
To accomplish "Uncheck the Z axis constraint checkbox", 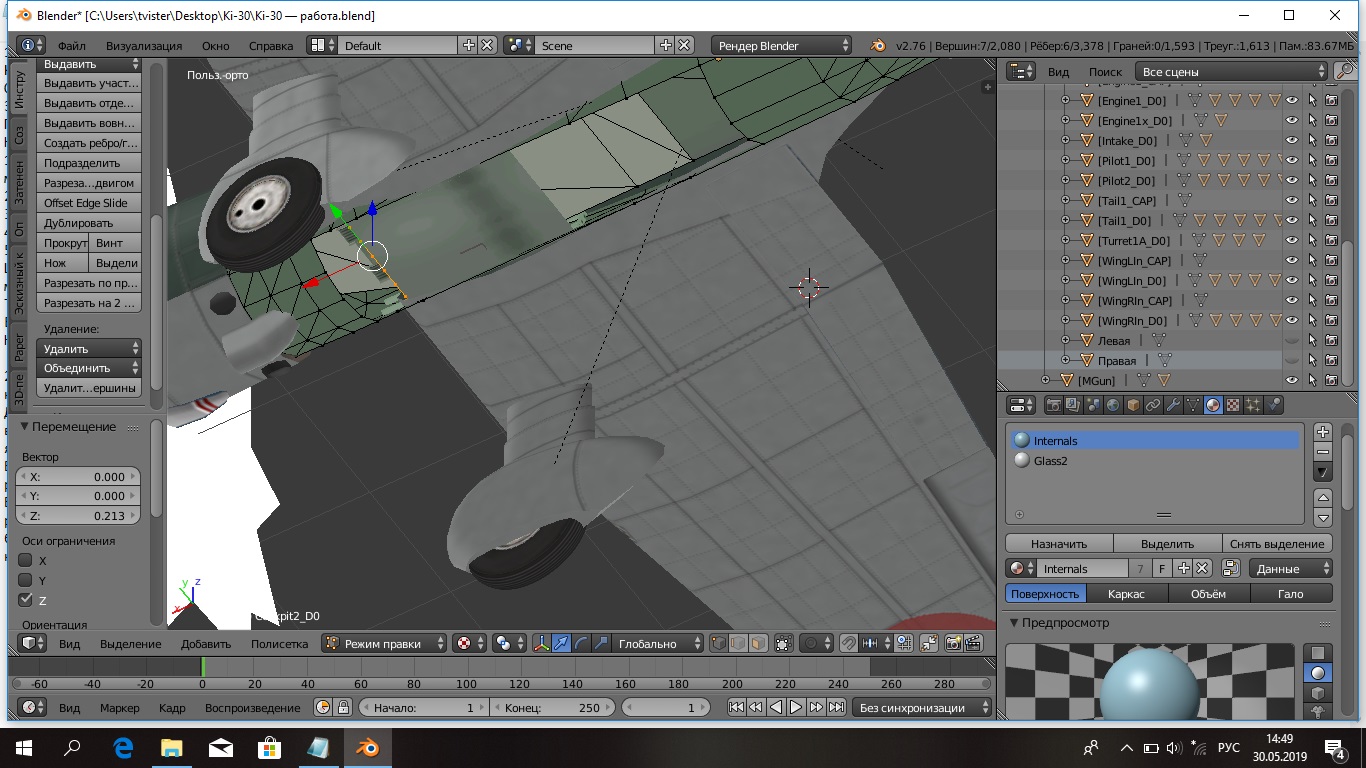I will pos(26,600).
